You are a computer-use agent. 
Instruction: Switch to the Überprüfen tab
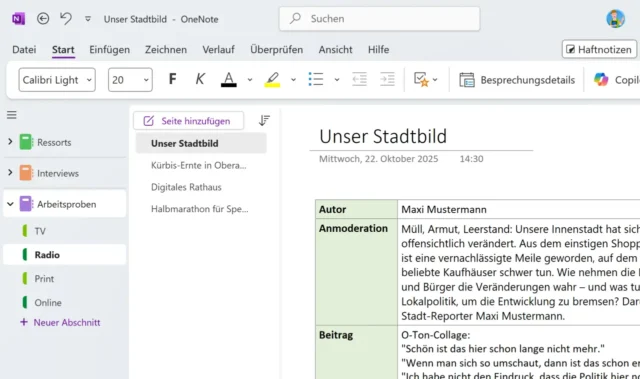point(276,49)
